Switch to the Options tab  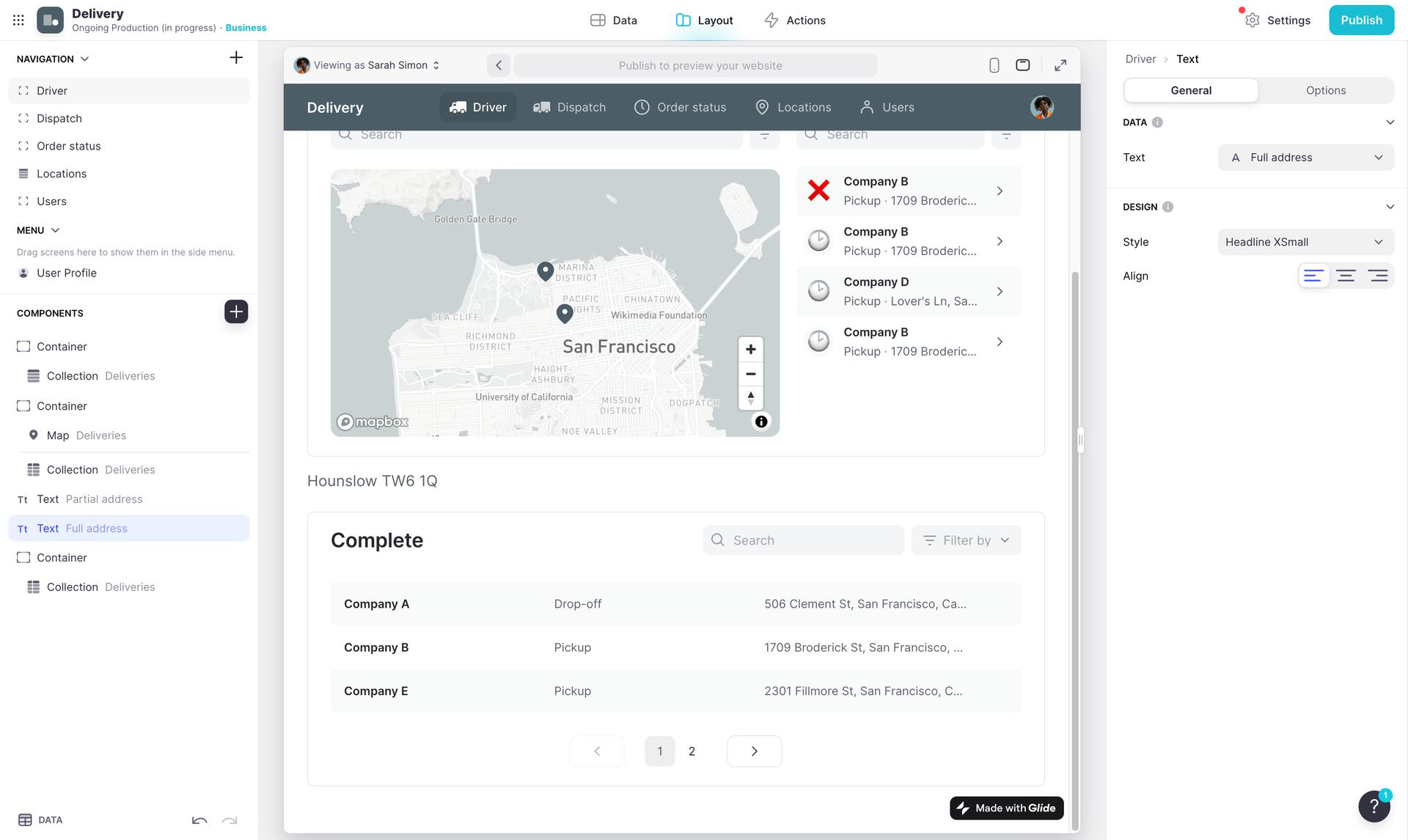point(1325,91)
